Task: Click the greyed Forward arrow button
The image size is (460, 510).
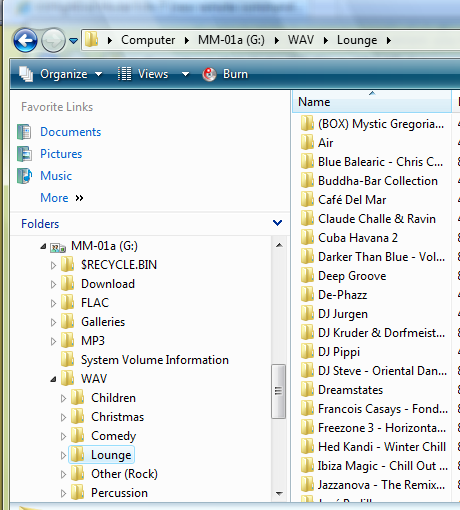Action: (53, 41)
